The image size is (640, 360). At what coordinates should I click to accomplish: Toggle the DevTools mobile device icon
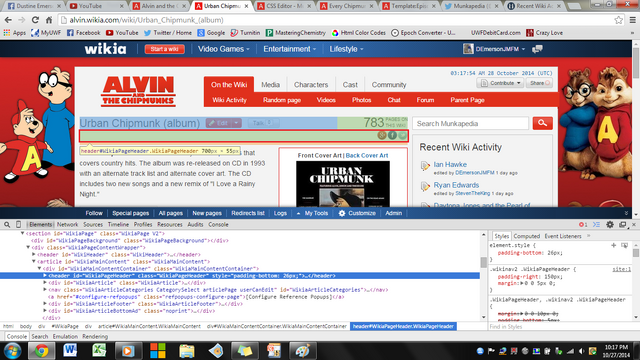(18, 224)
